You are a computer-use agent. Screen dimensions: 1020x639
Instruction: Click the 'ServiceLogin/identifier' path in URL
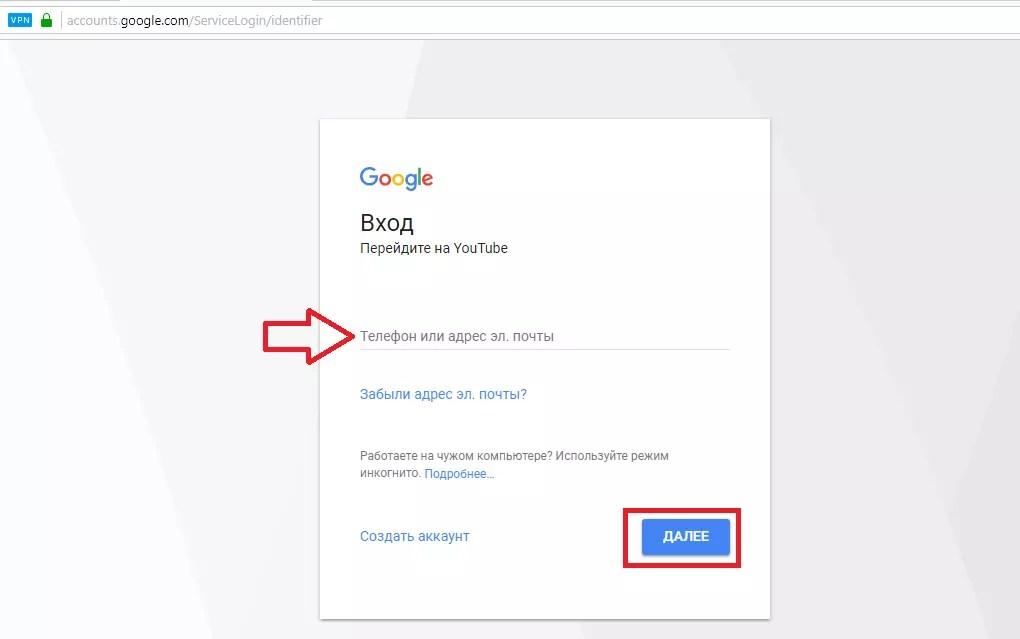click(x=258, y=21)
